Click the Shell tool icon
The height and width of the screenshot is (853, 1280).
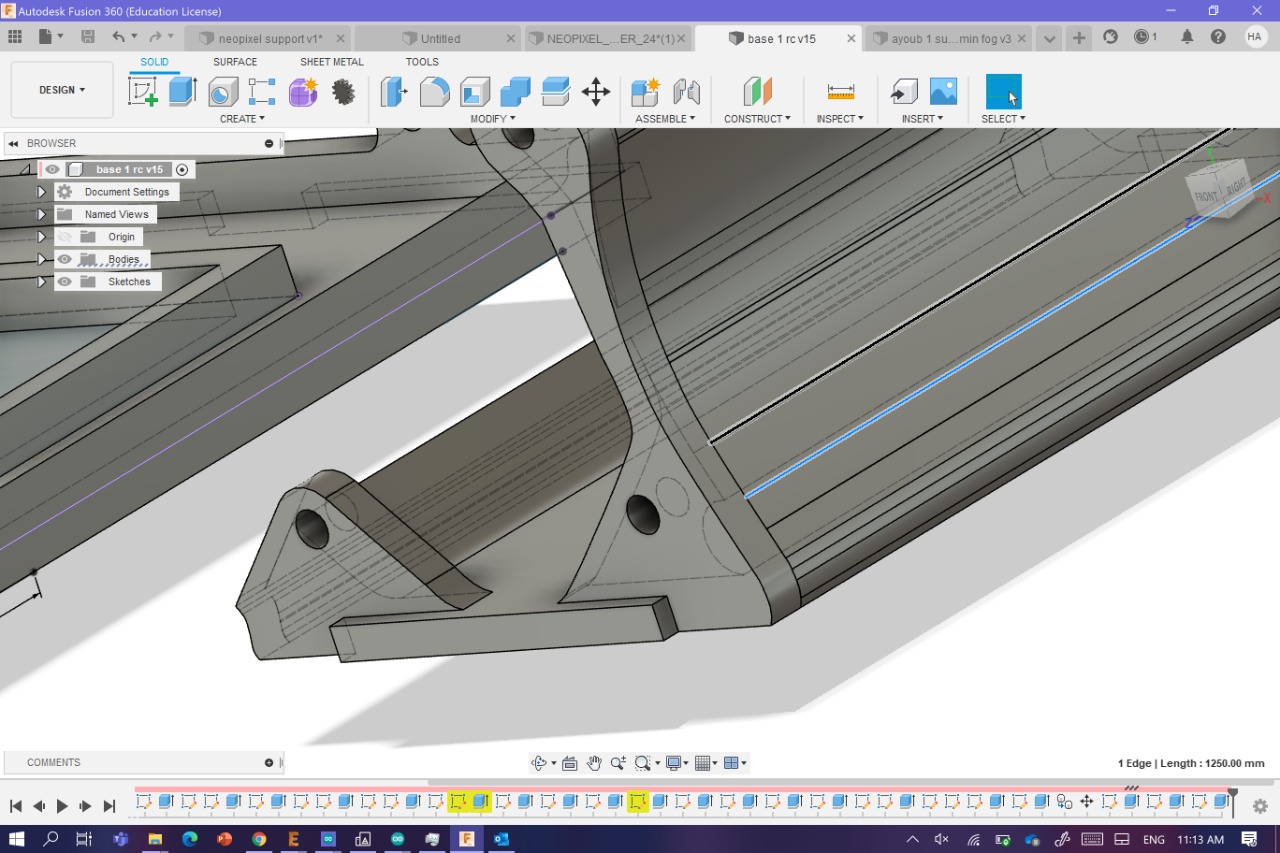pyautogui.click(x=475, y=92)
